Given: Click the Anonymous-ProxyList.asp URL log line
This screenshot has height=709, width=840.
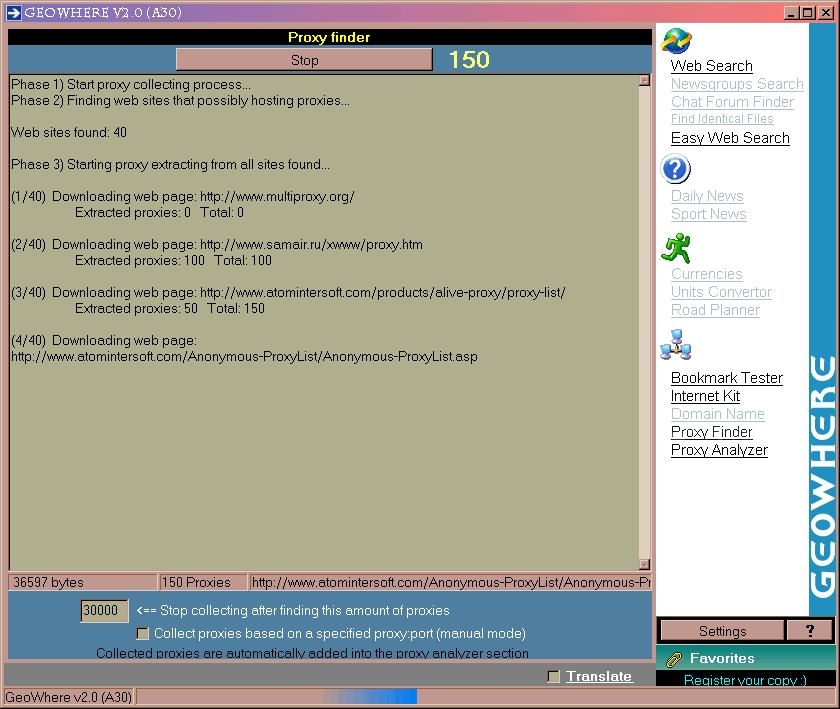Looking at the screenshot, I should (x=244, y=356).
